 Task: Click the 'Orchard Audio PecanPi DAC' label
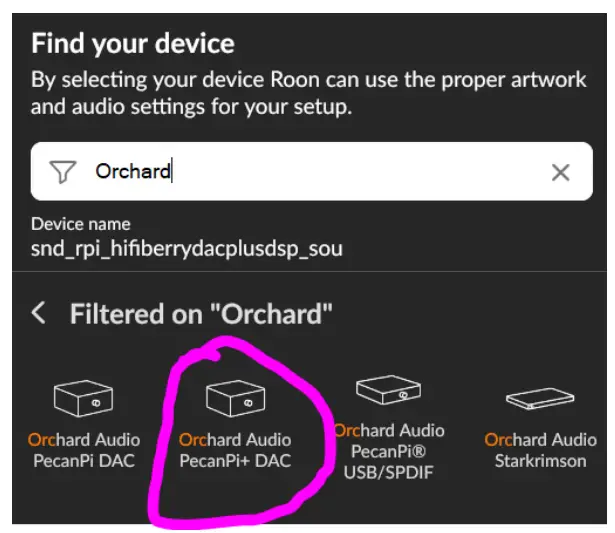click(x=84, y=450)
